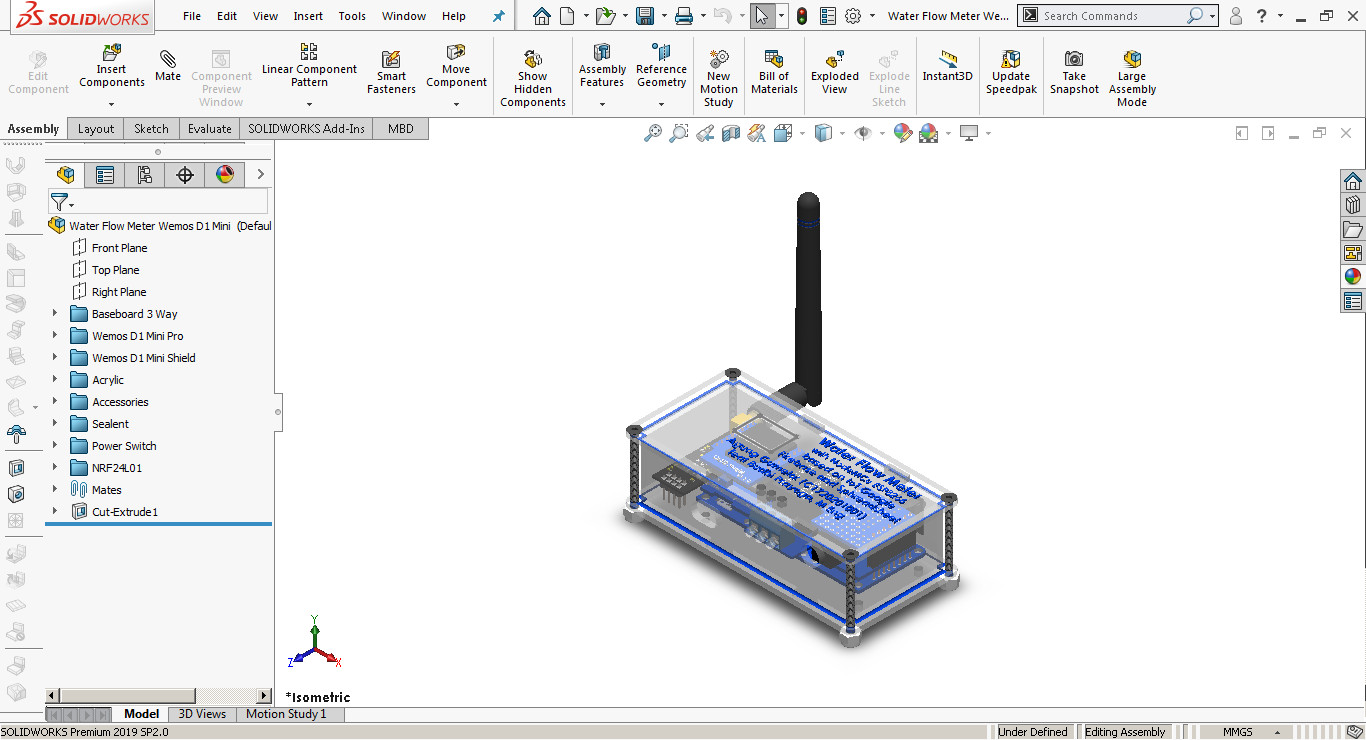Image resolution: width=1366 pixels, height=740 pixels.
Task: Switch to the Evaluate tab
Action: [209, 129]
